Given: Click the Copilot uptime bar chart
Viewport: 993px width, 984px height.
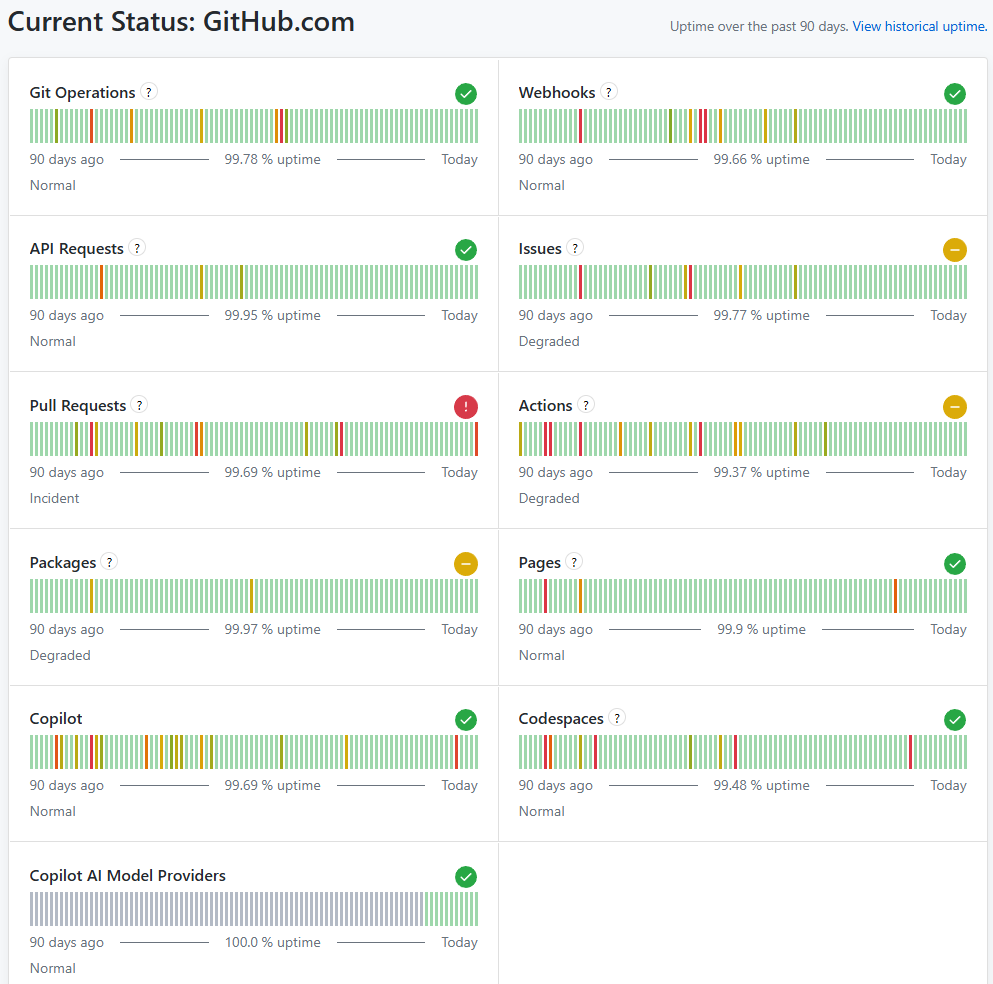Looking at the screenshot, I should point(254,752).
